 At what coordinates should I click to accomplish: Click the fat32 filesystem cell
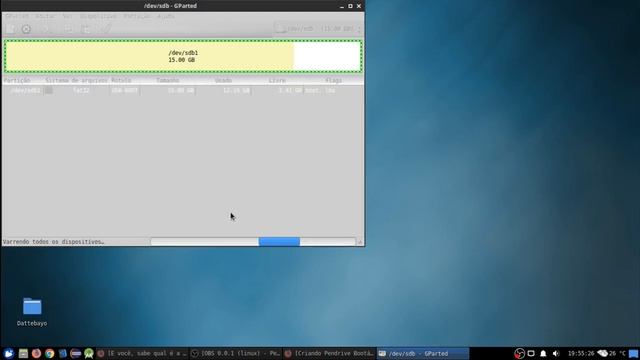81,90
